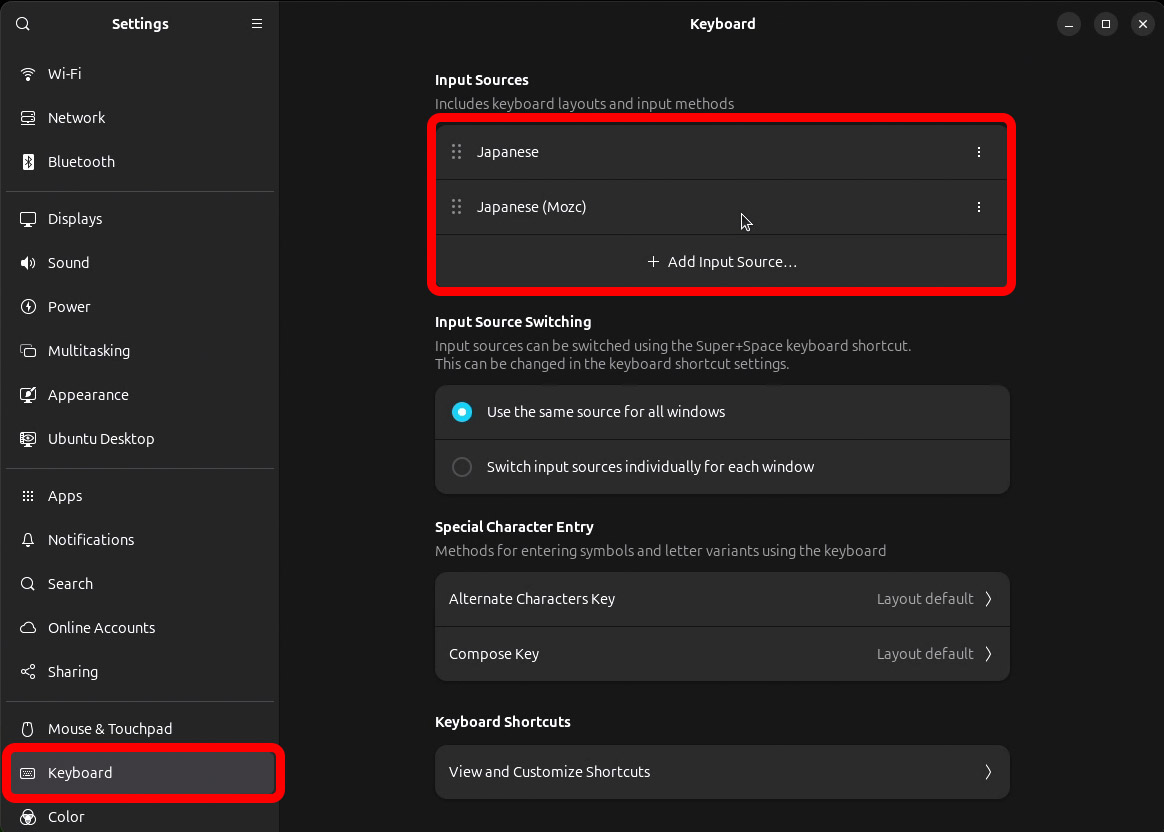Open View and Customize Shortcuts
Image resolution: width=1164 pixels, height=832 pixels.
(x=722, y=772)
